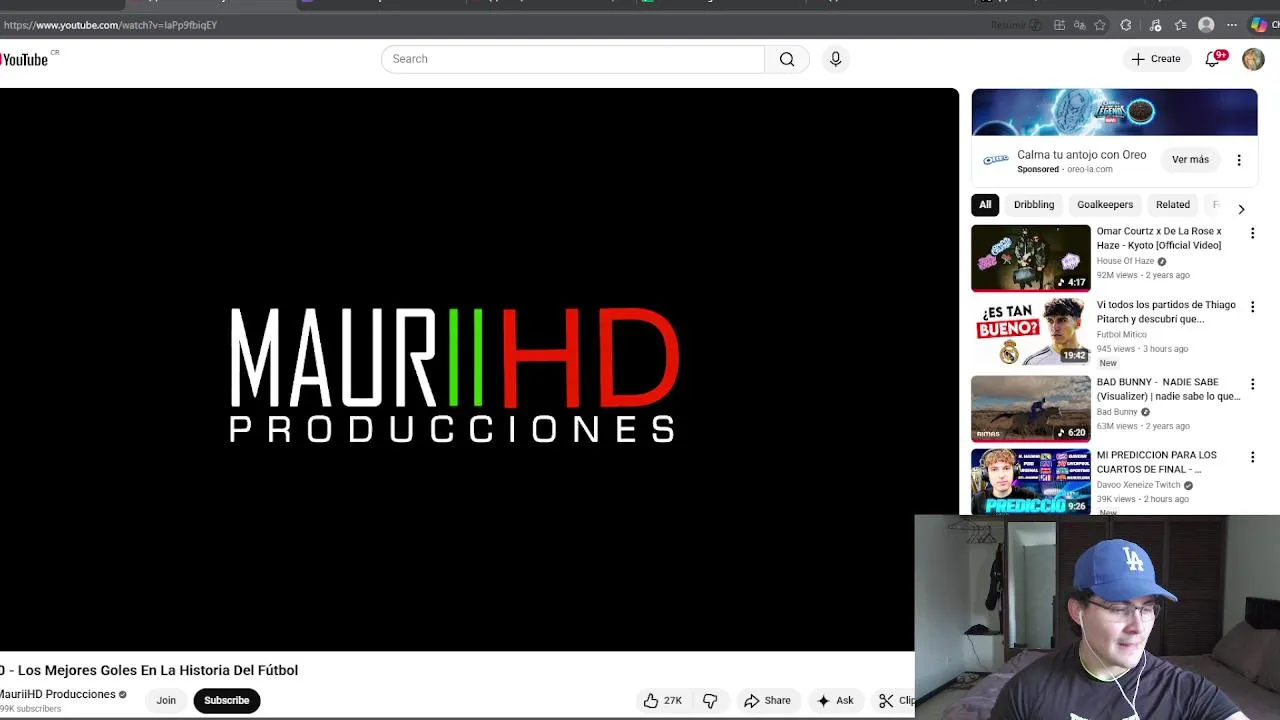Open options menu for Omar Courtz Kyoto video
1280x720 pixels.
click(x=1252, y=233)
